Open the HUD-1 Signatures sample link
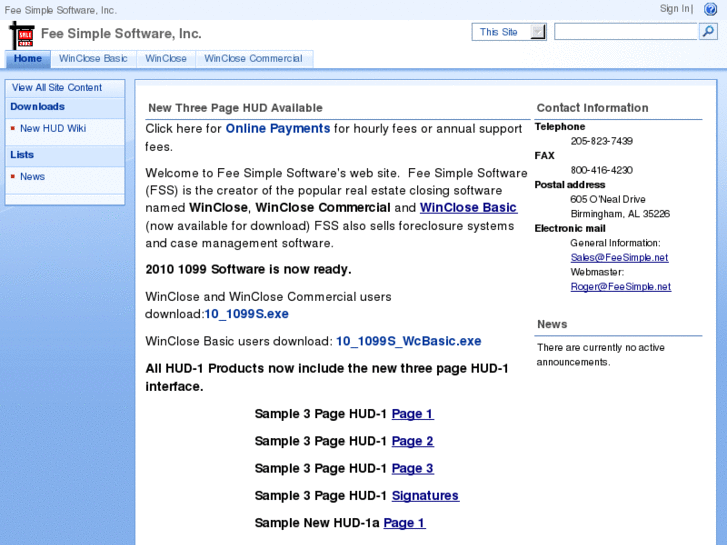Image resolution: width=727 pixels, height=545 pixels. pyautogui.click(x=425, y=496)
